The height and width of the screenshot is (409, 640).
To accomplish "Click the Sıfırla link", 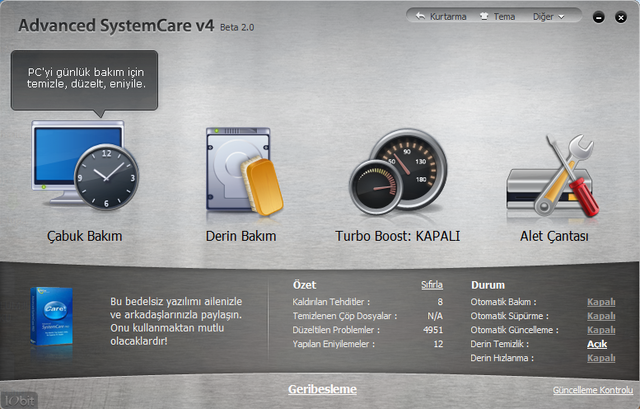I will point(432,285).
